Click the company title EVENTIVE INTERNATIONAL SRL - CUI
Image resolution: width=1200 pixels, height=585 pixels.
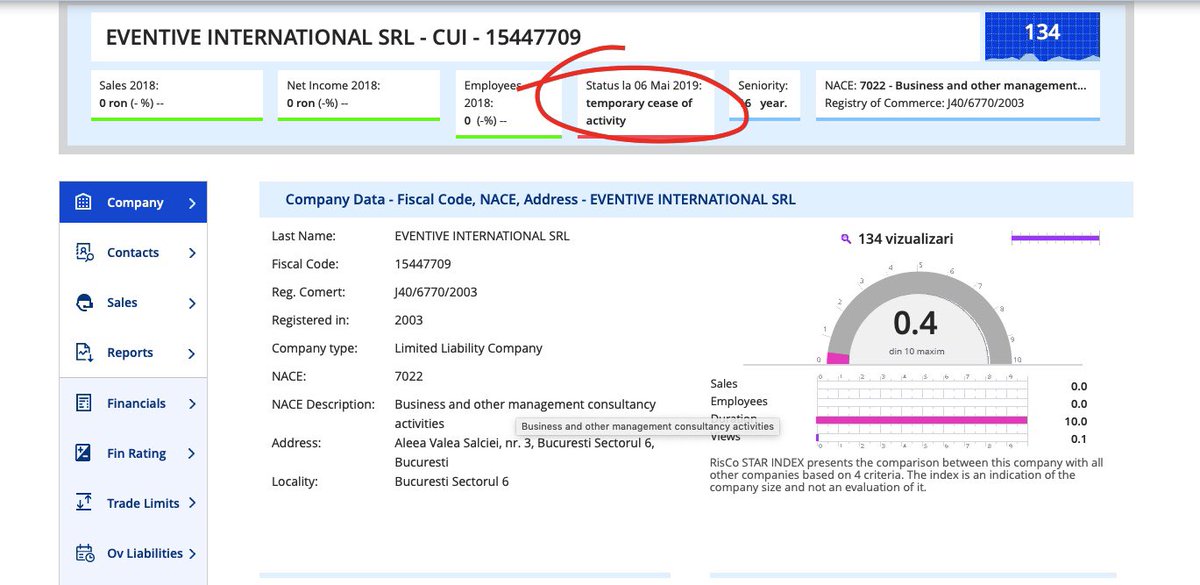click(x=343, y=37)
